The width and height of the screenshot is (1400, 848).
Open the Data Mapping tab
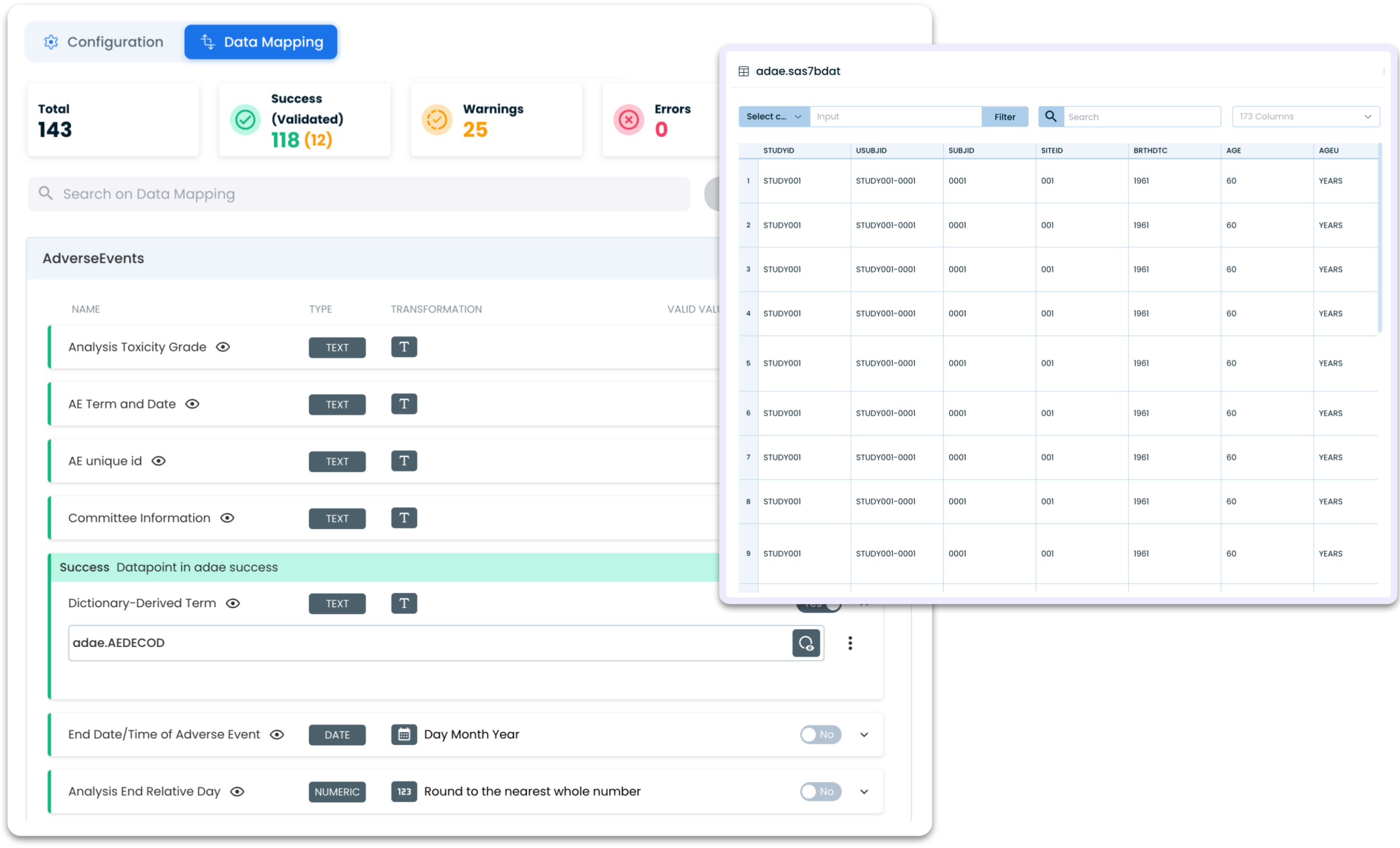click(x=262, y=42)
